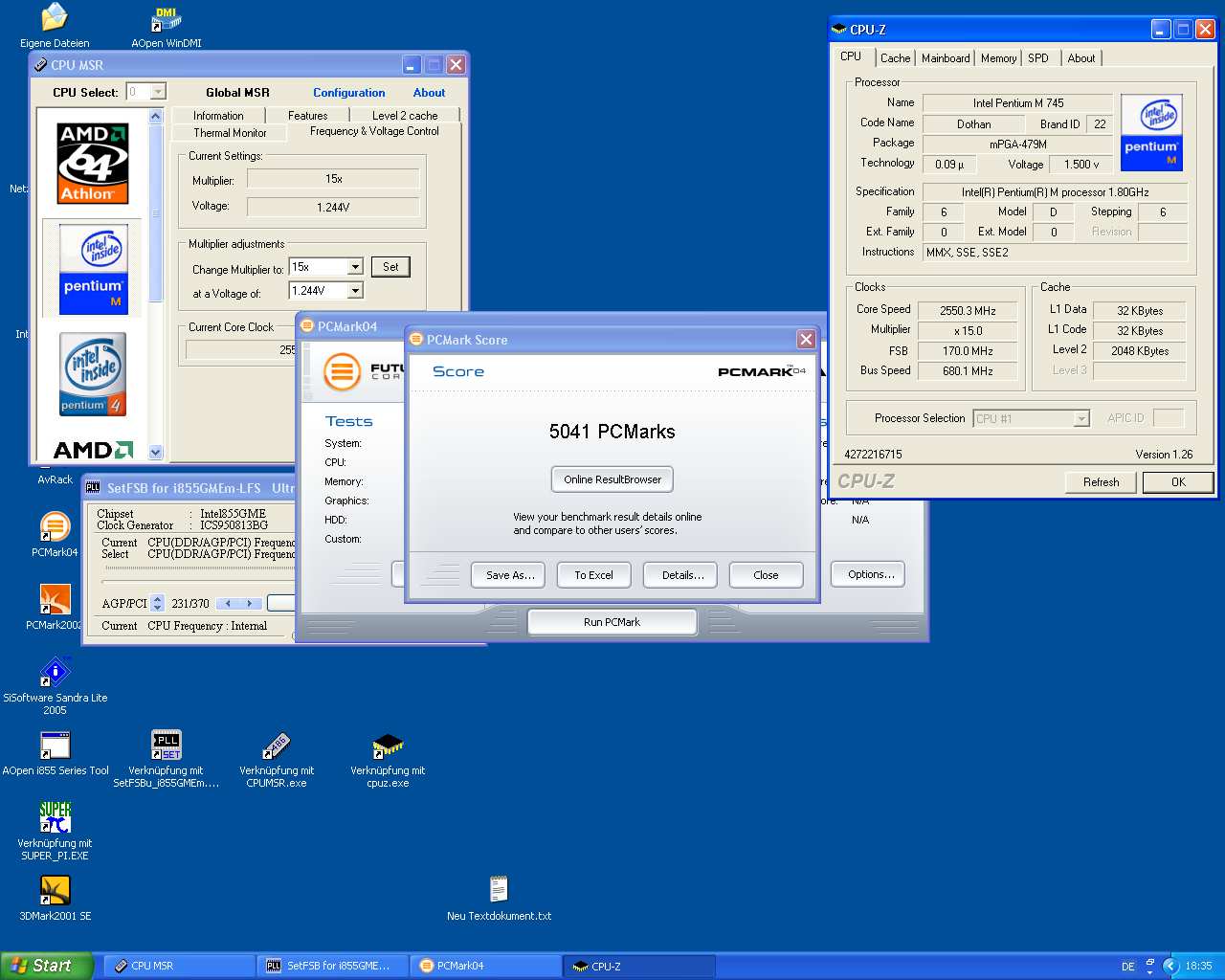This screenshot has width=1225, height=980.
Task: Click Pentium M logo in CPU-Z window
Action: 1151,132
